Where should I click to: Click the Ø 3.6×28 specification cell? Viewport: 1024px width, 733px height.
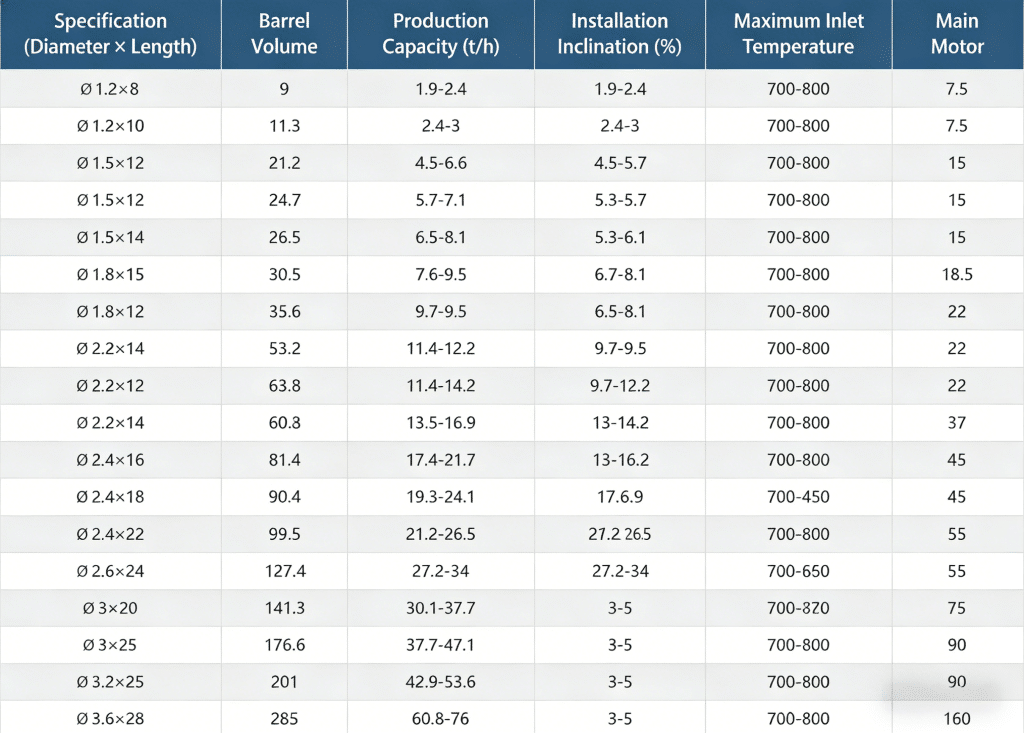click(x=110, y=719)
